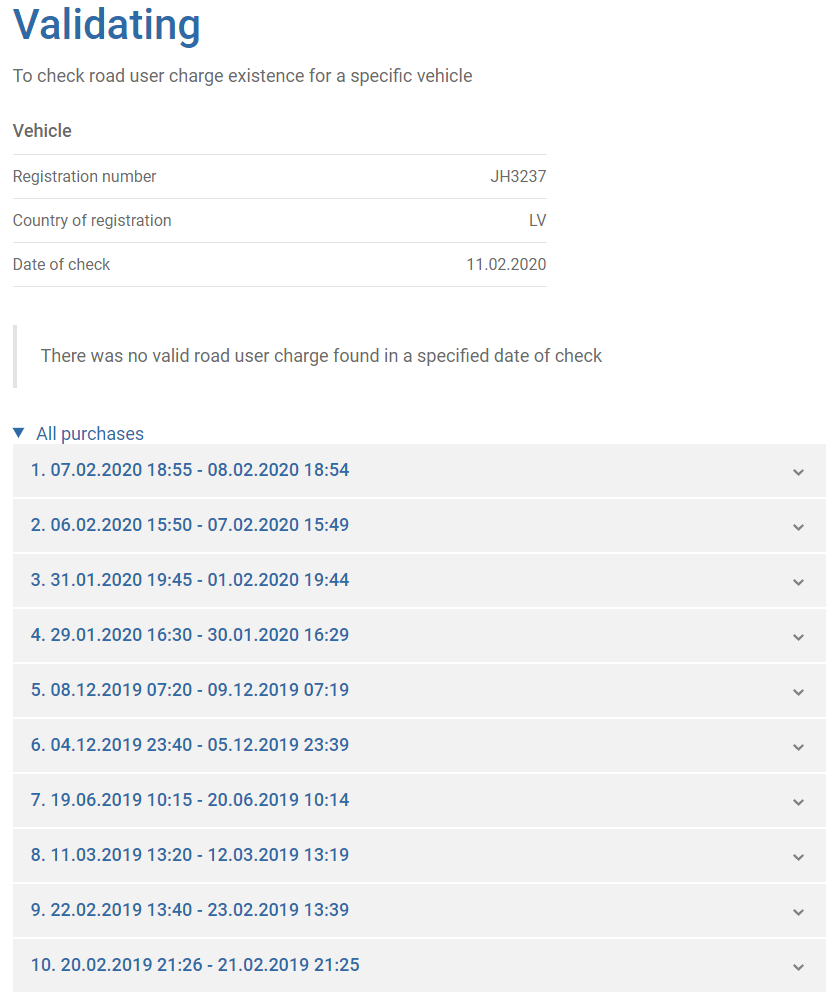Expand chevron for purchase 10 row
This screenshot has height=993, width=837.
pos(798,967)
